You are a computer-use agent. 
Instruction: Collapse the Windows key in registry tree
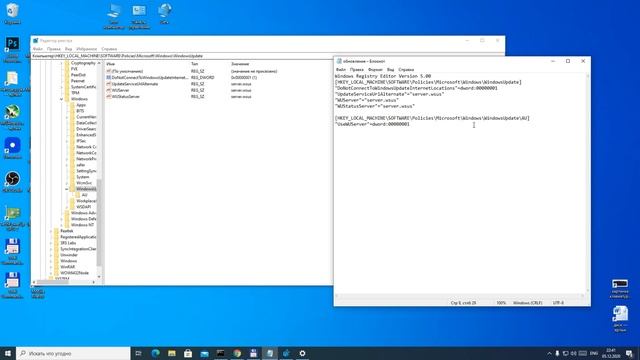click(x=62, y=99)
